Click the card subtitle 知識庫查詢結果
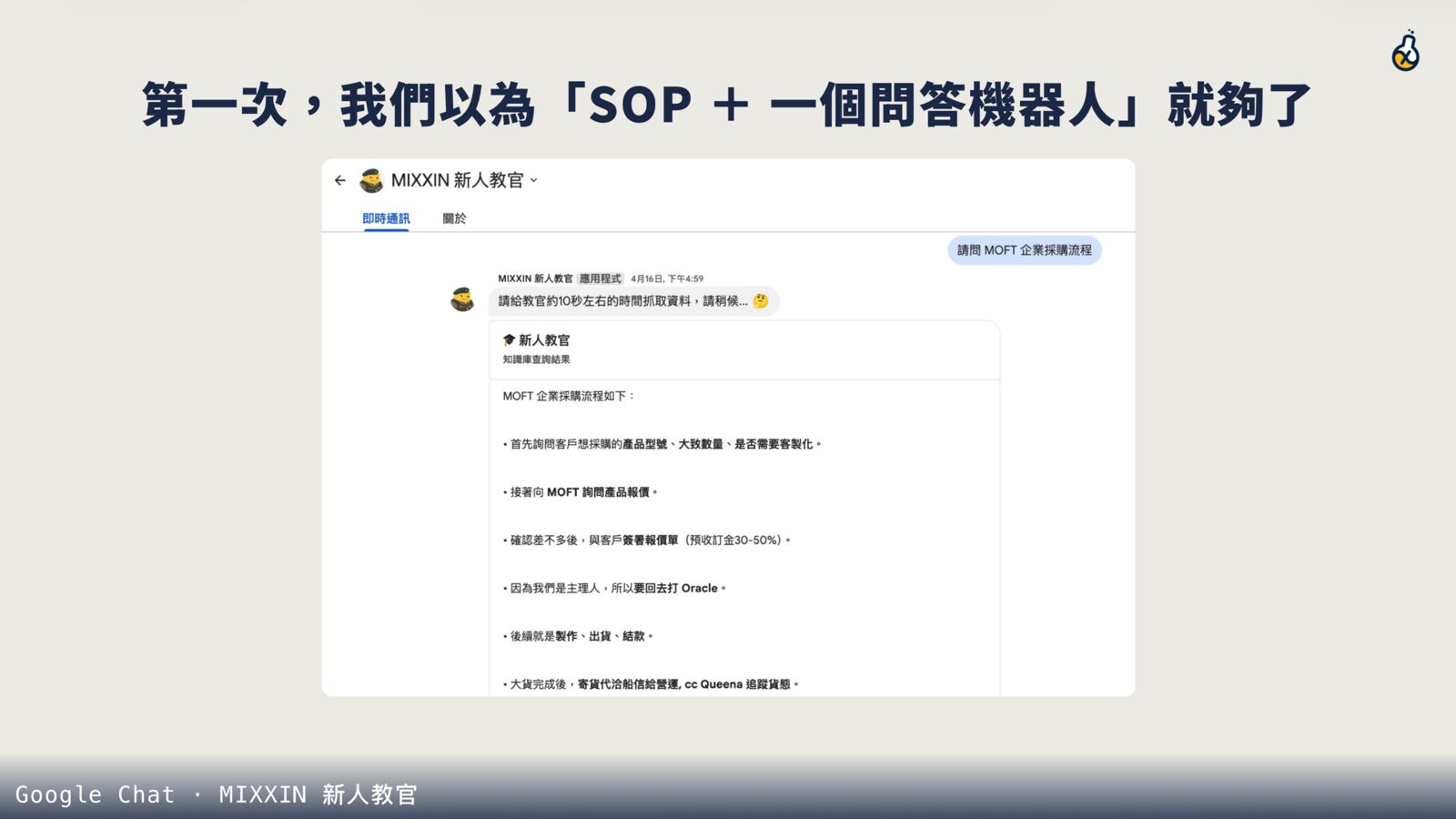 point(537,359)
